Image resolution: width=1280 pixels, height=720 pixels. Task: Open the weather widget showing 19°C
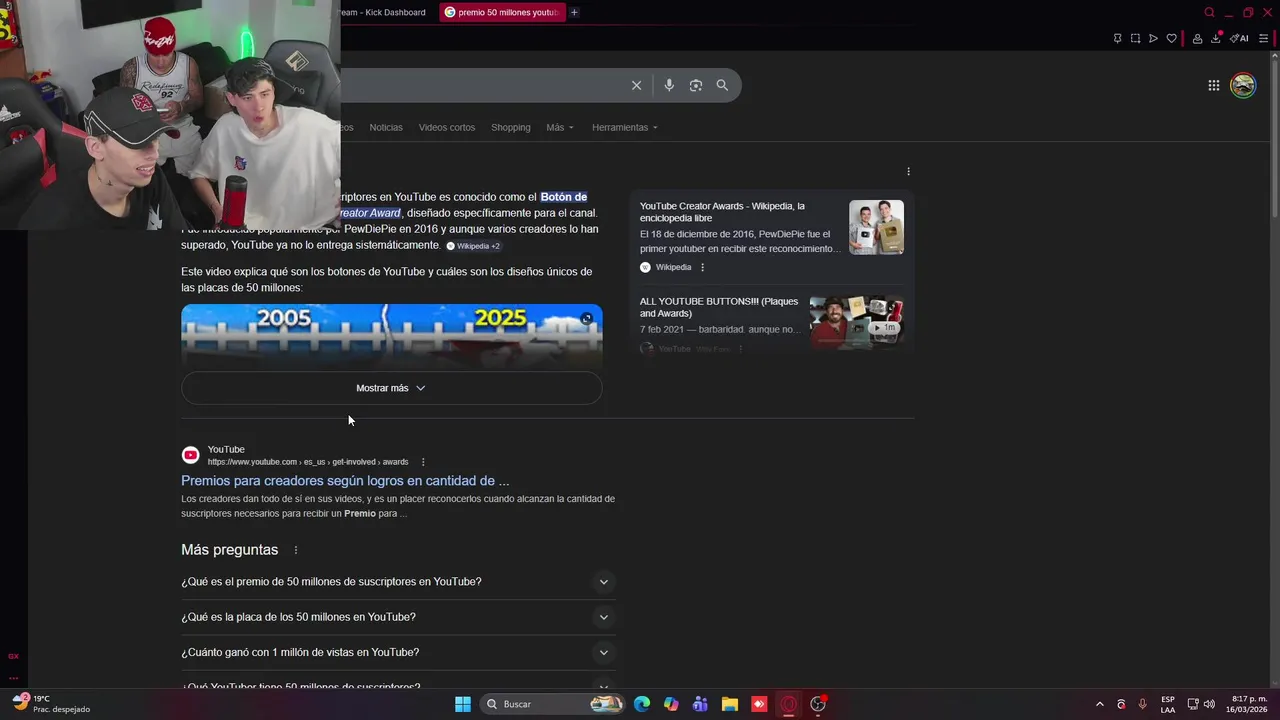(52, 704)
